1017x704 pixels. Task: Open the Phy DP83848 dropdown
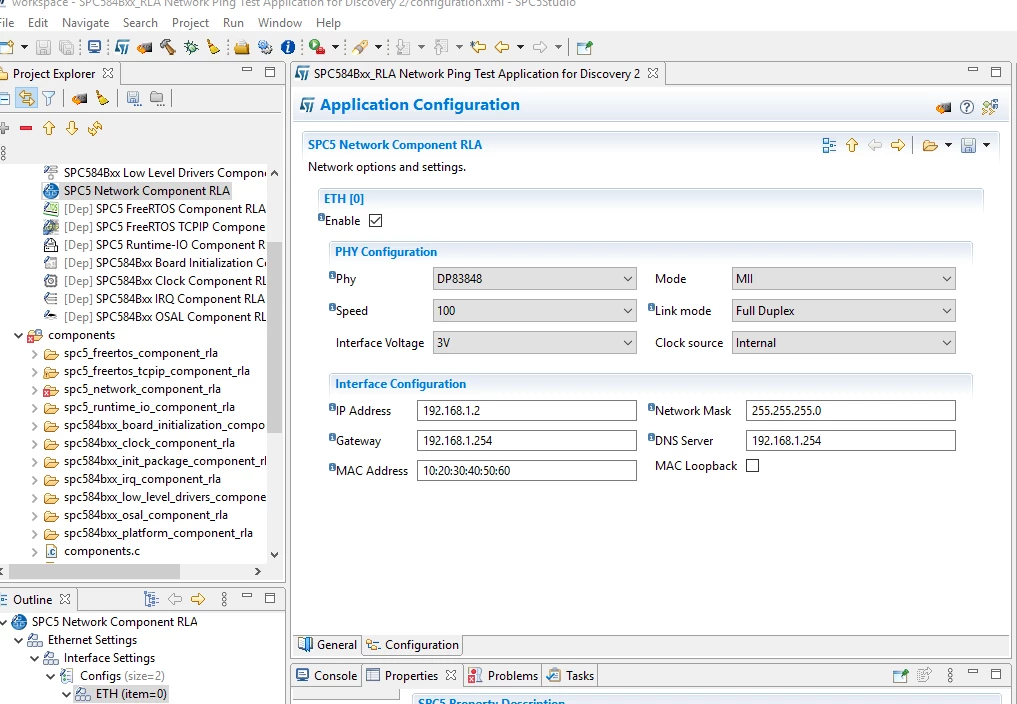click(x=534, y=279)
